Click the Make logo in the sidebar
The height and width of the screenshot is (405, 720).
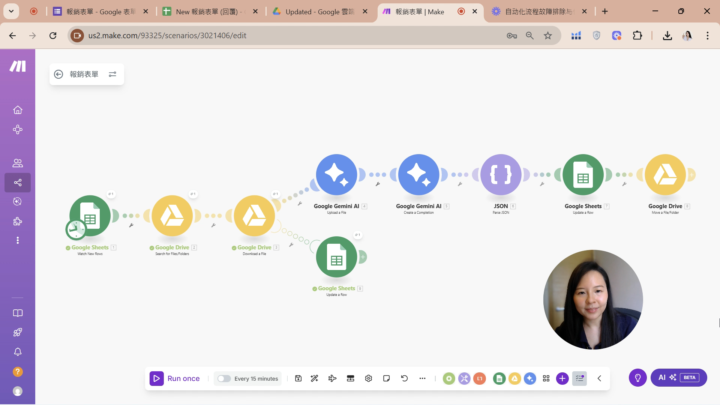pyautogui.click(x=18, y=66)
